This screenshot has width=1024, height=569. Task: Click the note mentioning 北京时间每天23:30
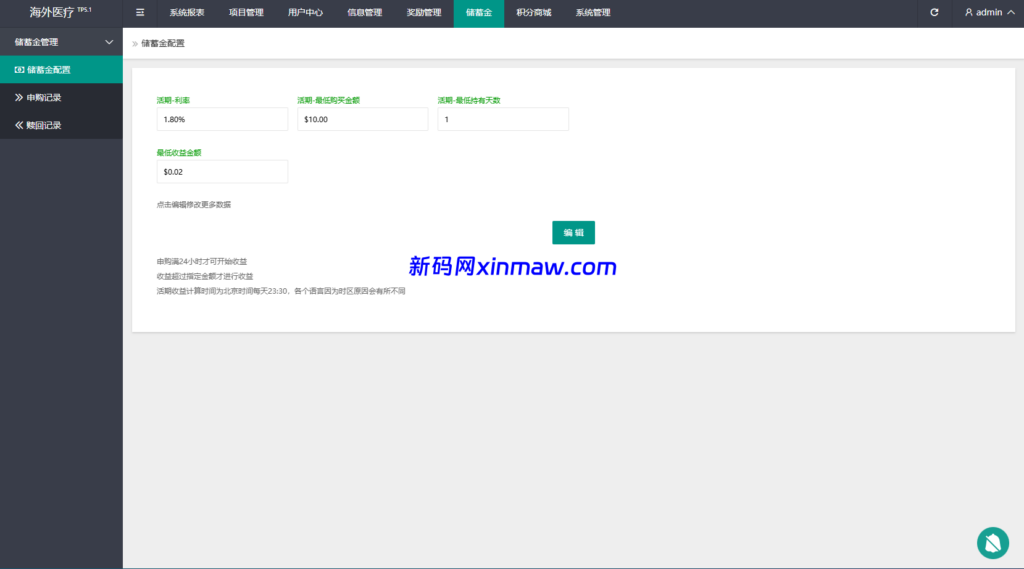pyautogui.click(x=281, y=291)
